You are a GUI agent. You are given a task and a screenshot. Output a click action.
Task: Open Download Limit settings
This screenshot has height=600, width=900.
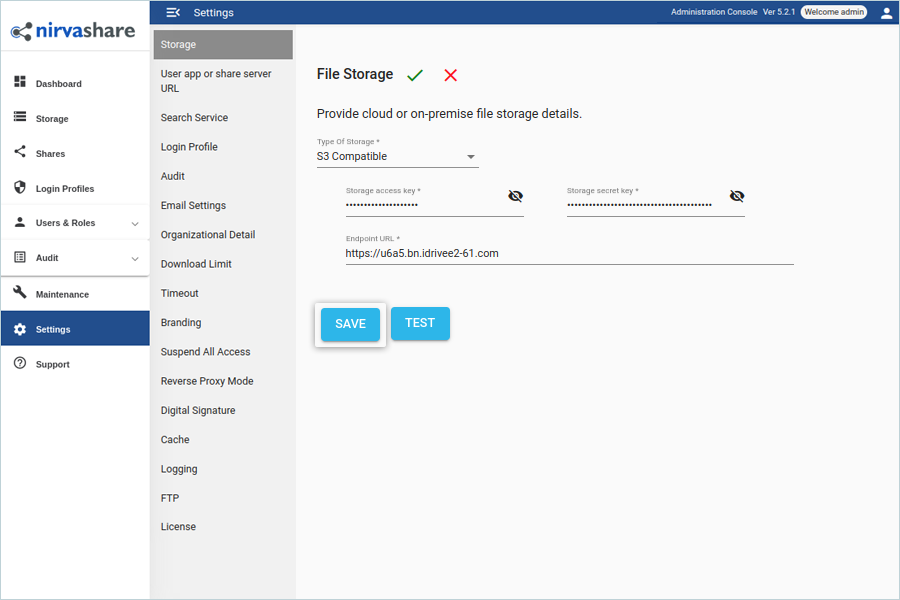click(x=196, y=264)
